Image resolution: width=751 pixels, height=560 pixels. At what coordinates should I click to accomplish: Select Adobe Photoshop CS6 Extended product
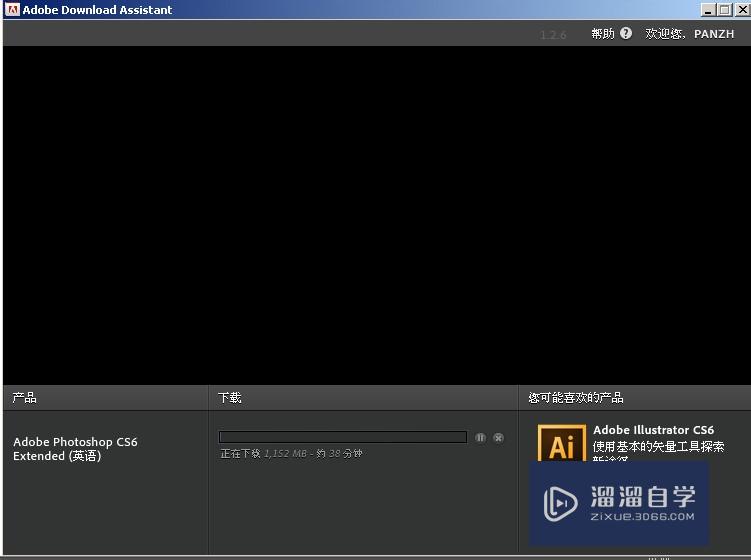point(75,448)
